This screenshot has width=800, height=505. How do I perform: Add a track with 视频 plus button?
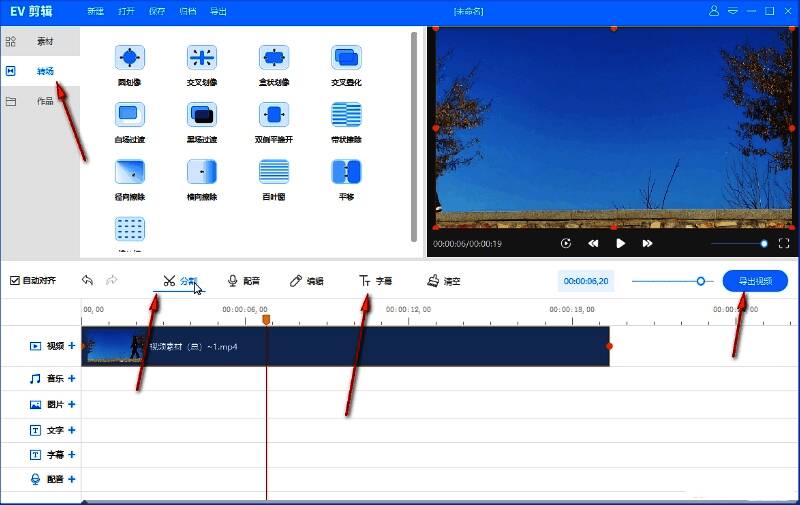click(71, 346)
